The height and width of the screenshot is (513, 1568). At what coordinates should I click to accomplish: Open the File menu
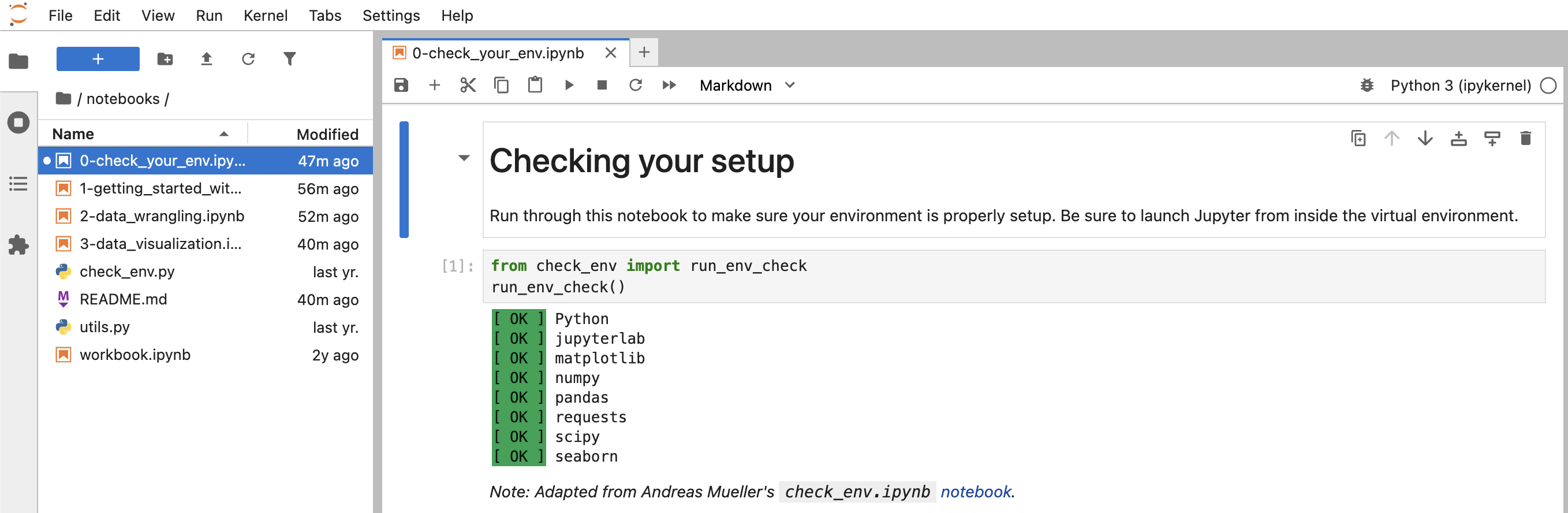point(60,15)
